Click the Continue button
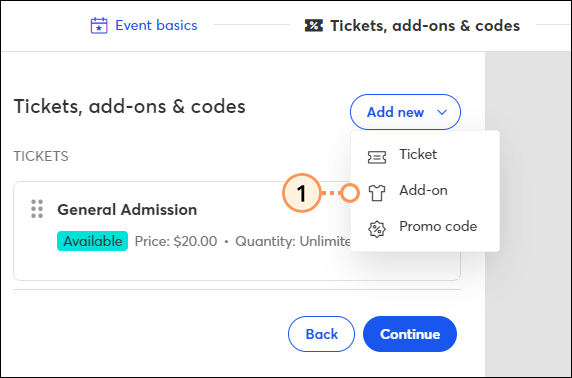This screenshot has height=378, width=572. click(410, 334)
